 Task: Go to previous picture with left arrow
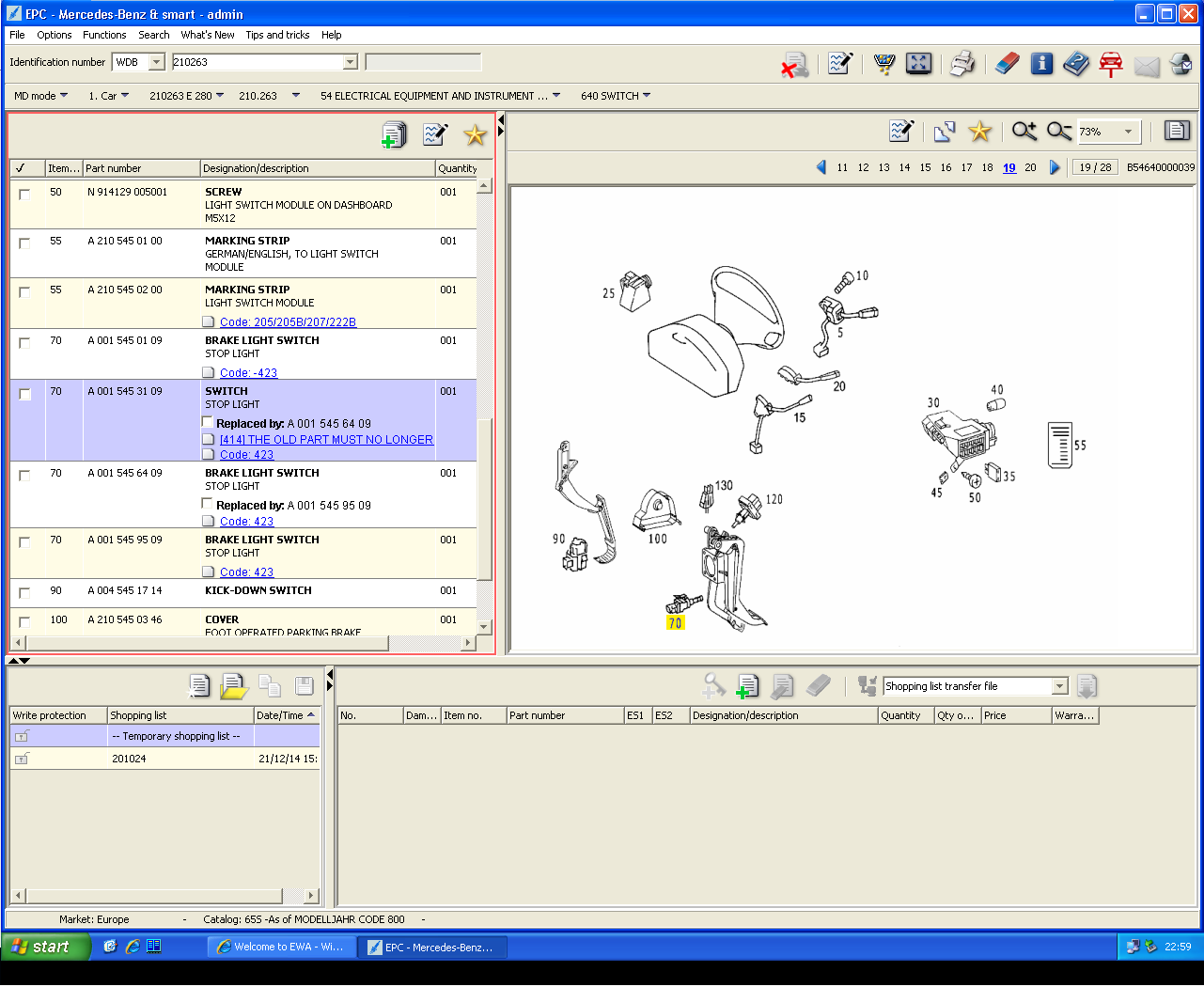point(821,167)
